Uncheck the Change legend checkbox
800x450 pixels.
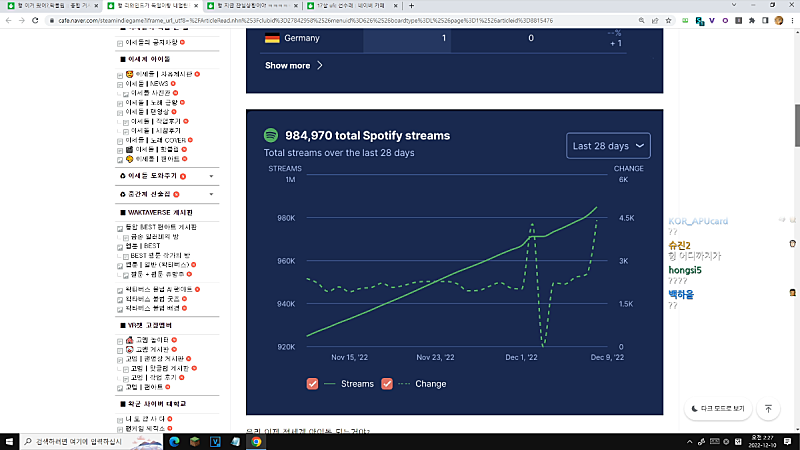(387, 384)
